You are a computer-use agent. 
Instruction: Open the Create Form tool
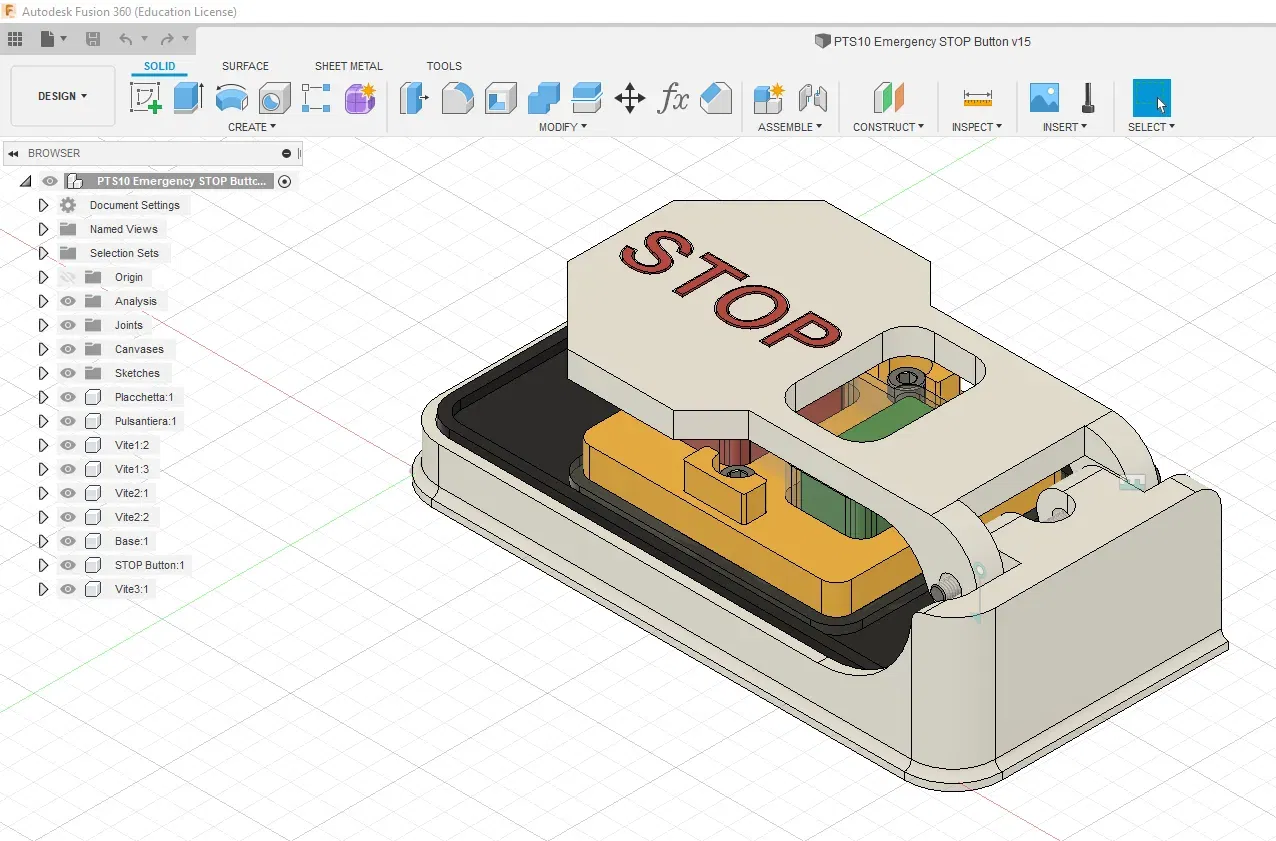(360, 98)
